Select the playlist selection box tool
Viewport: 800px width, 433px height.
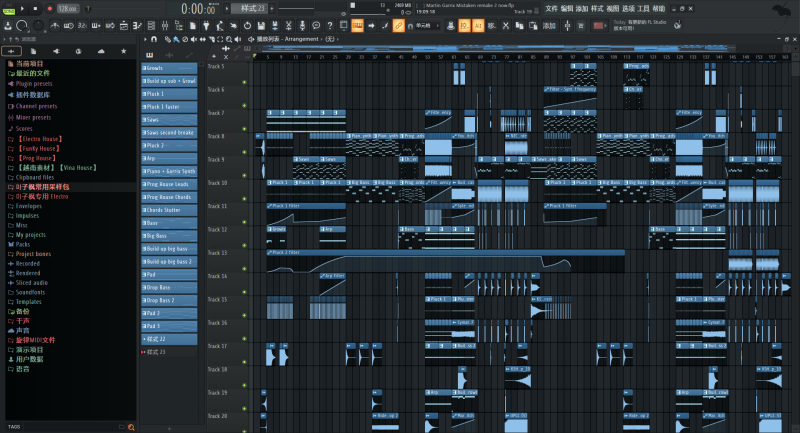220,39
